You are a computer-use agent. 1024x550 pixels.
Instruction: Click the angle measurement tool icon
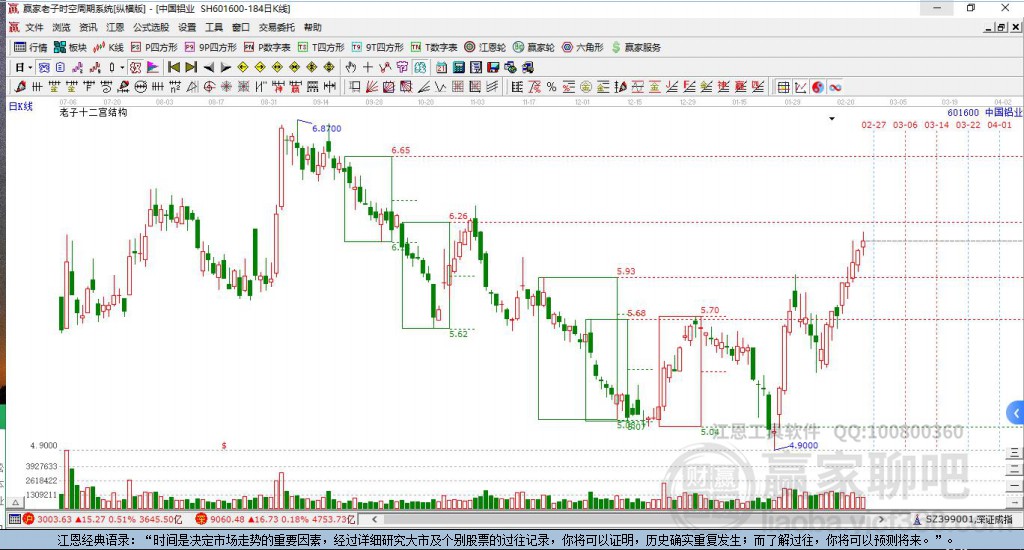pos(423,87)
